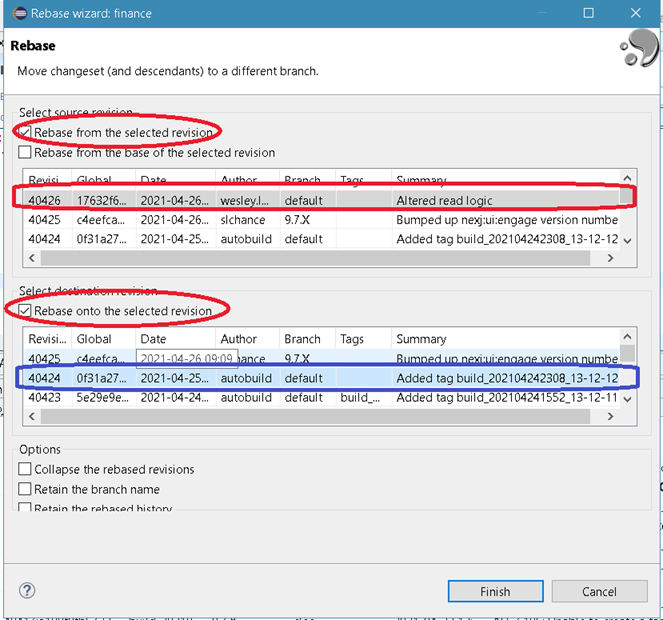Click source table horizontal scrollbar
This screenshot has height=620, width=663.
[x=300, y=258]
